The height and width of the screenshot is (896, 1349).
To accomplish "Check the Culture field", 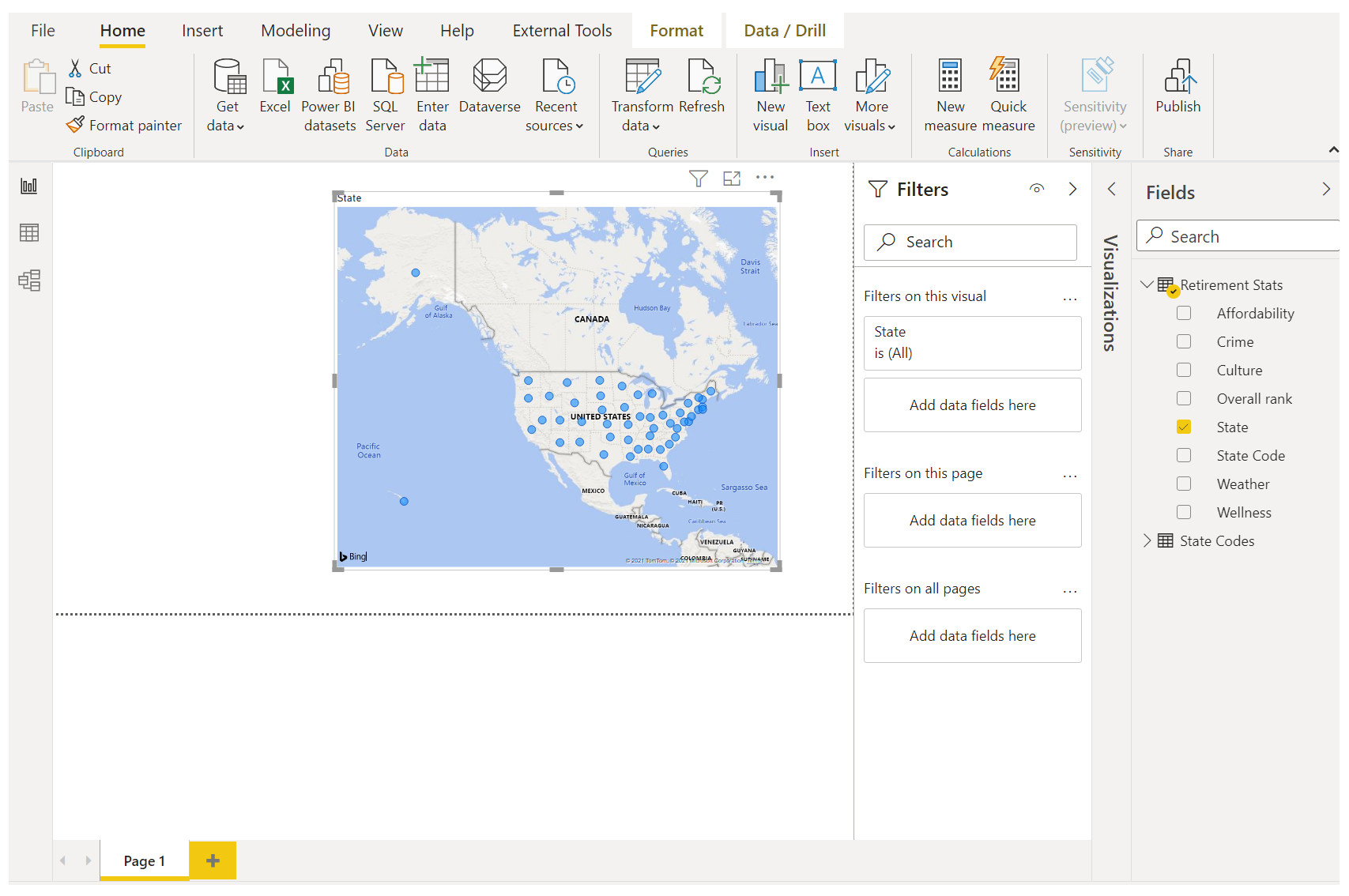I will point(1184,370).
